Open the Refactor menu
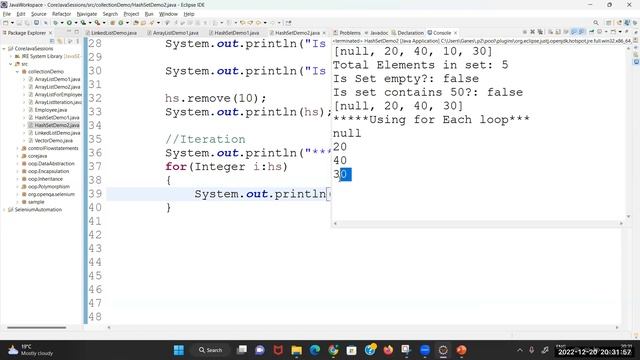Screen dimensions: 640x360 point(62,14)
